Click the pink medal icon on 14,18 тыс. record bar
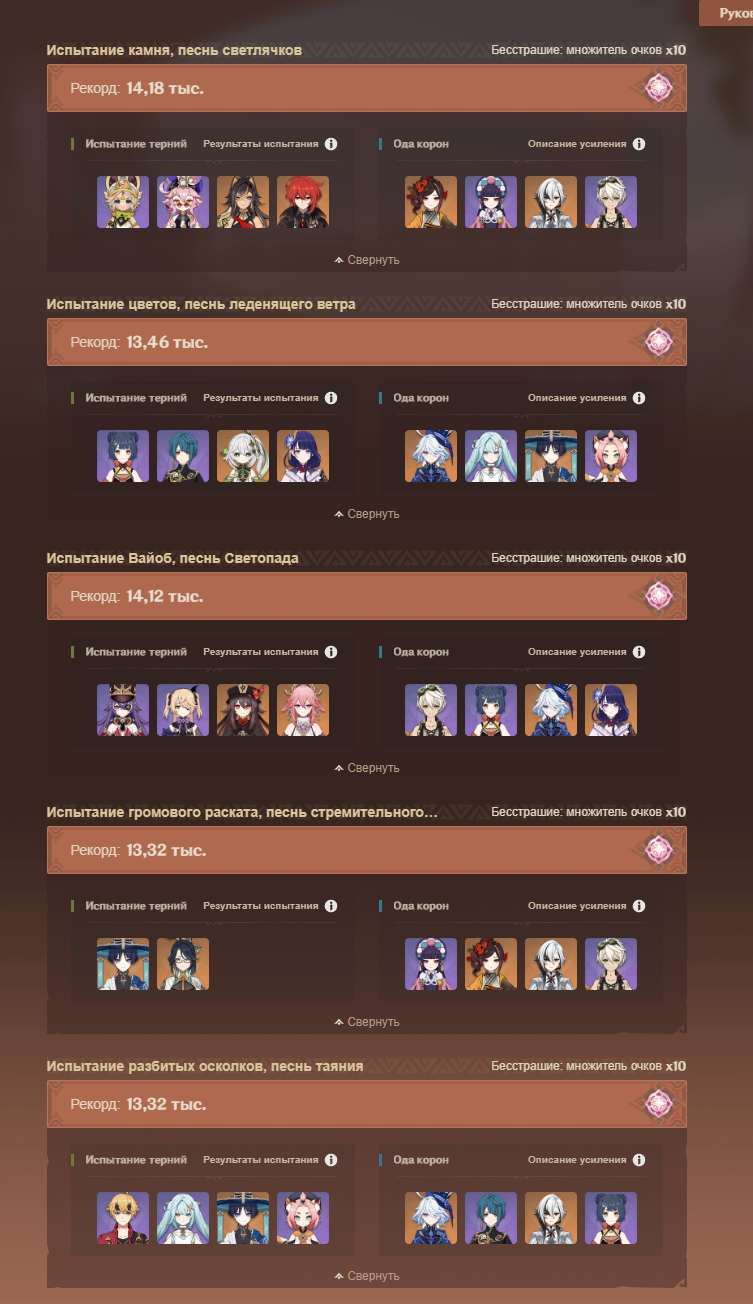The width and height of the screenshot is (753, 1304). coord(658,88)
